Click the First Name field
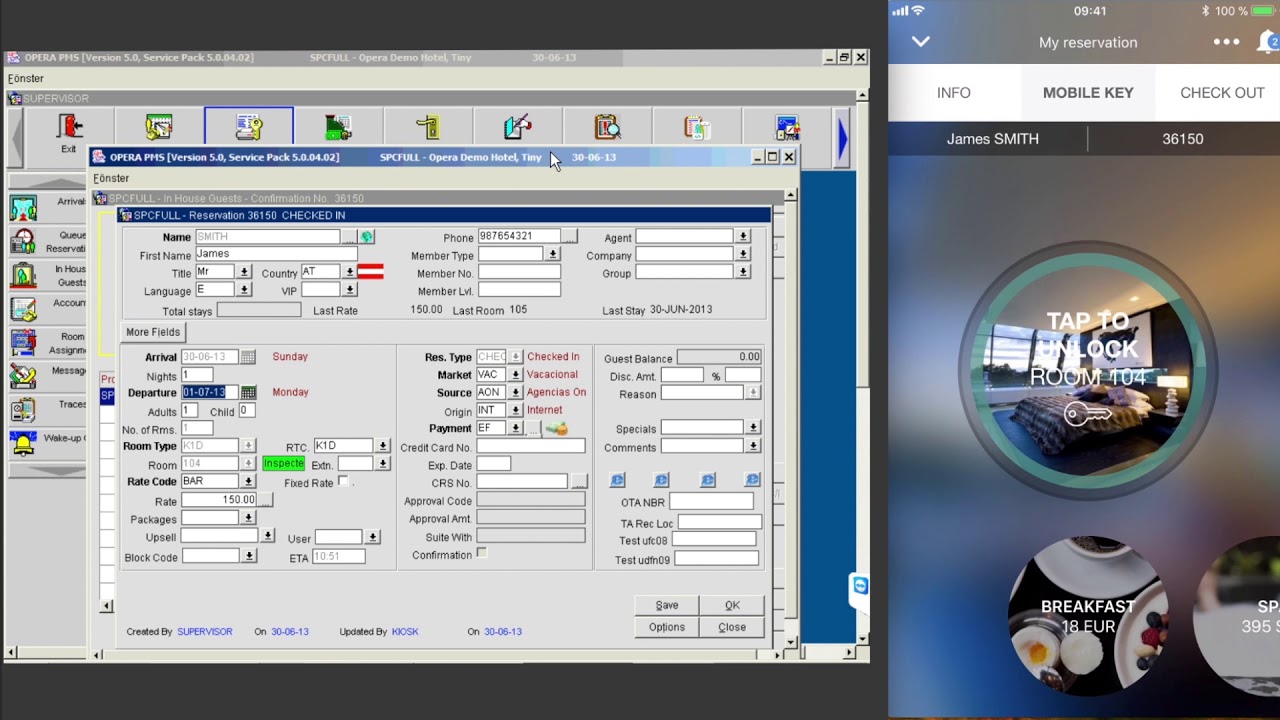Viewport: 1280px width, 720px height. [x=275, y=254]
